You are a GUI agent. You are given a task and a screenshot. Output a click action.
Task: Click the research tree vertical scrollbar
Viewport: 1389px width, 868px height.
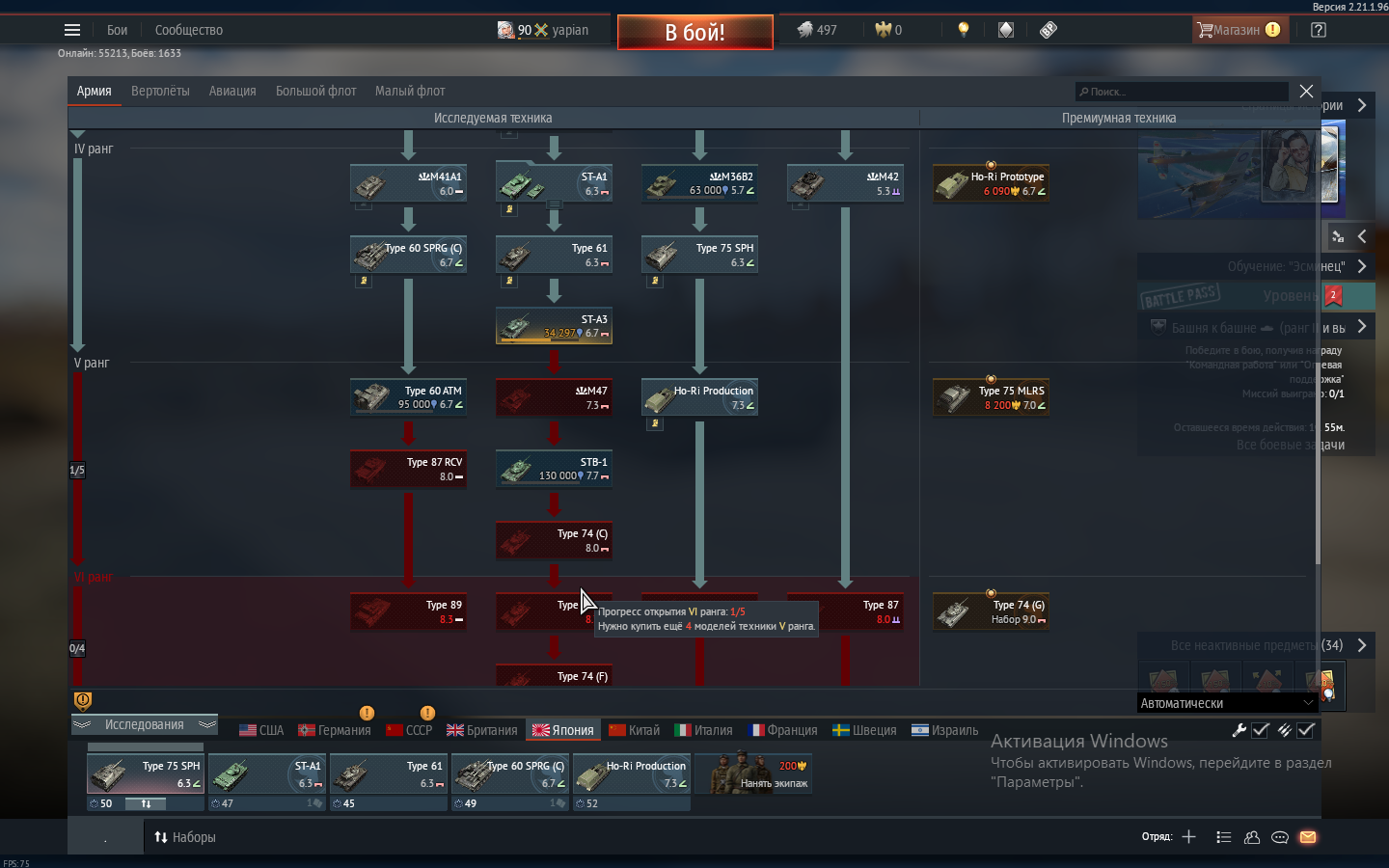(1317, 347)
